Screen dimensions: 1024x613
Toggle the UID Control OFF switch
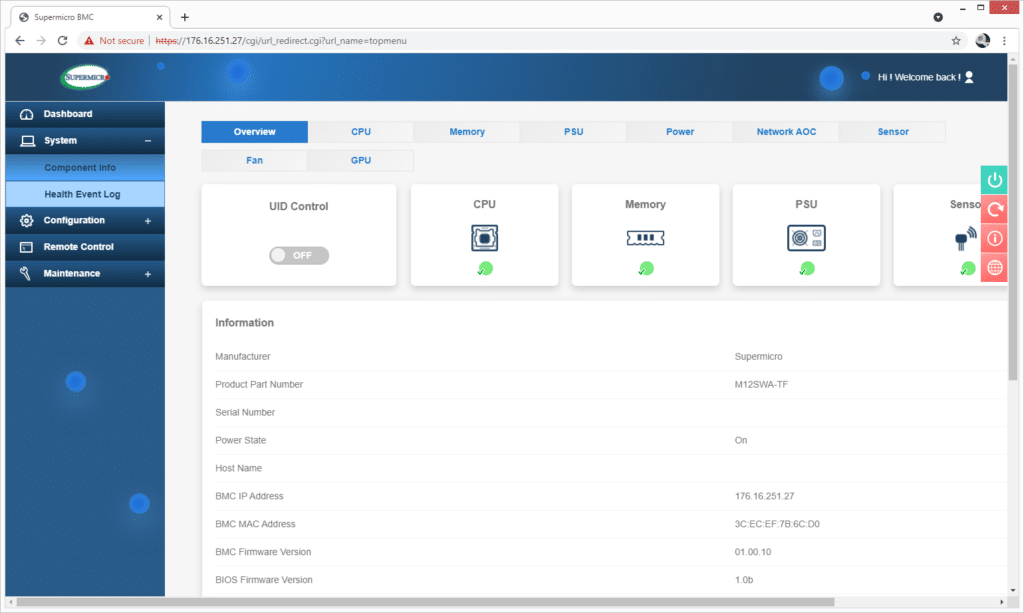point(299,255)
